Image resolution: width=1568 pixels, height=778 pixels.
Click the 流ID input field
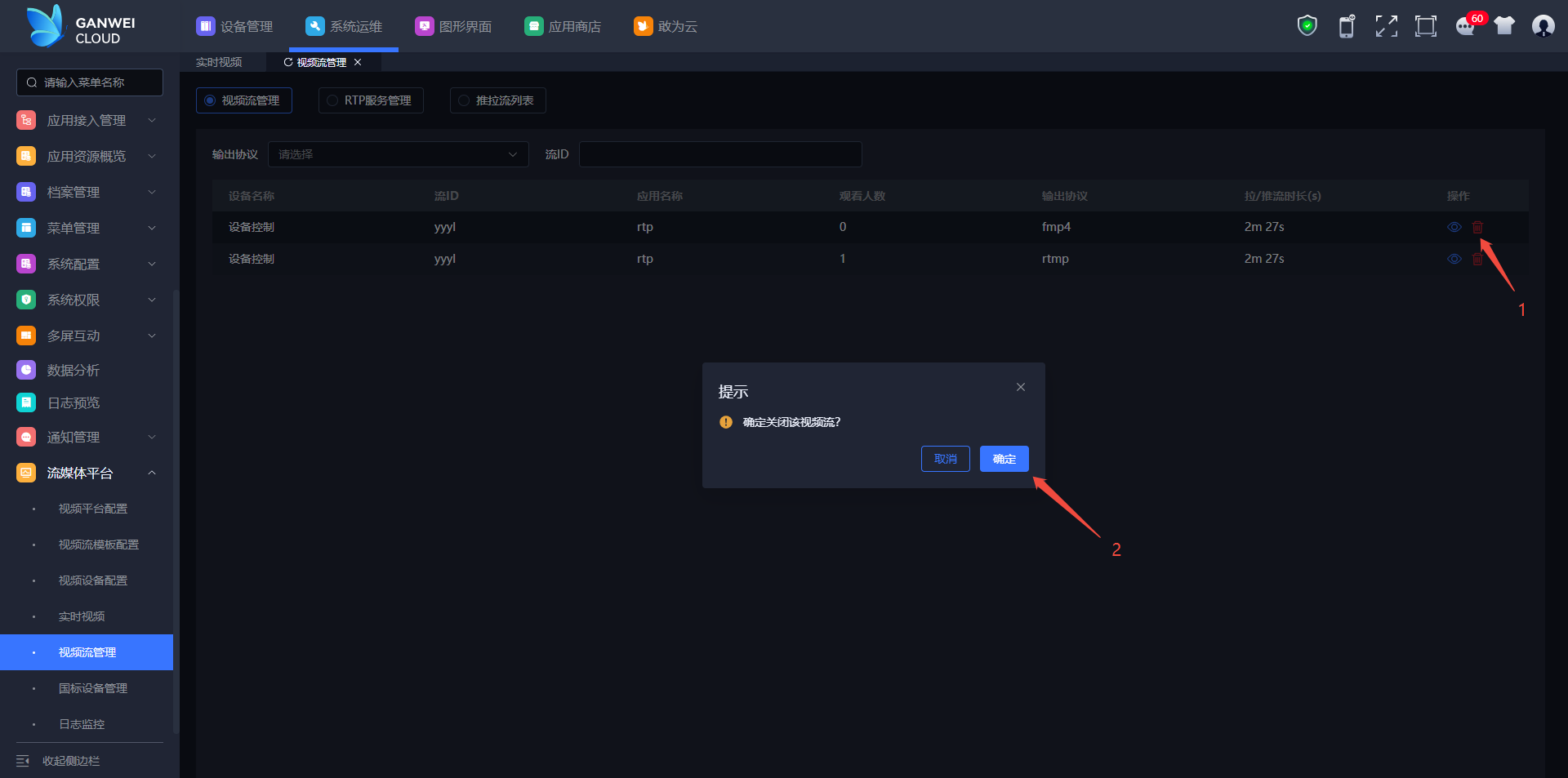[x=719, y=154]
